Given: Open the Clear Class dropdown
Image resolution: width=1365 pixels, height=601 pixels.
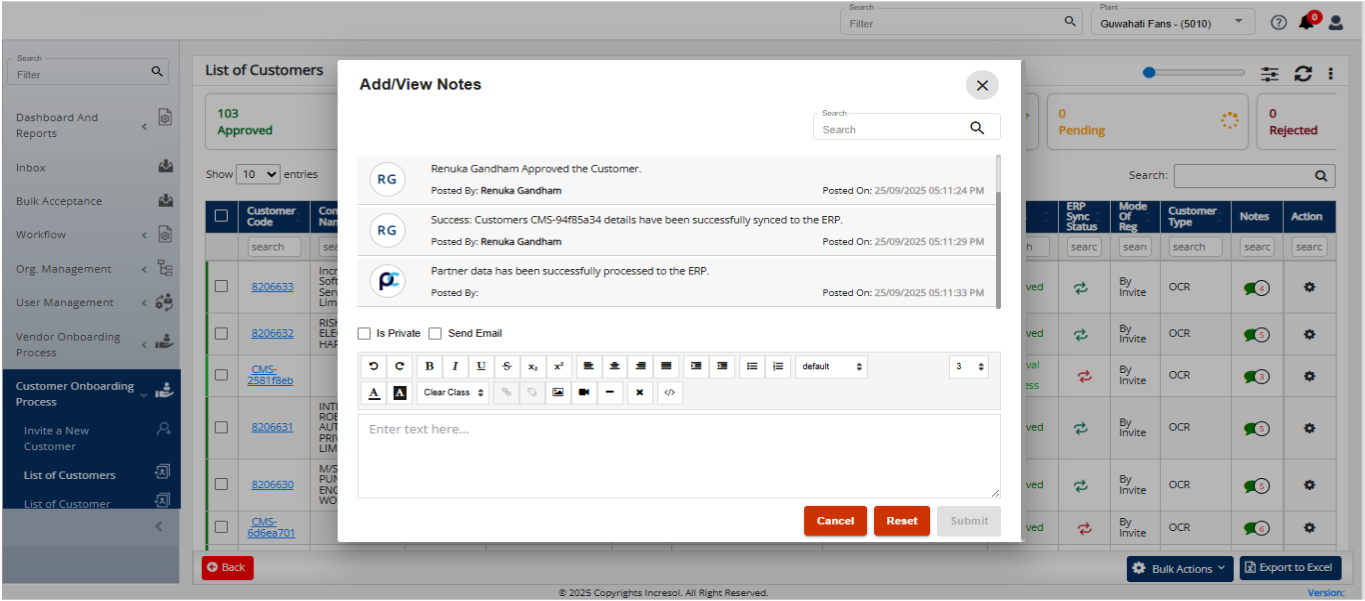Looking at the screenshot, I should [454, 393].
